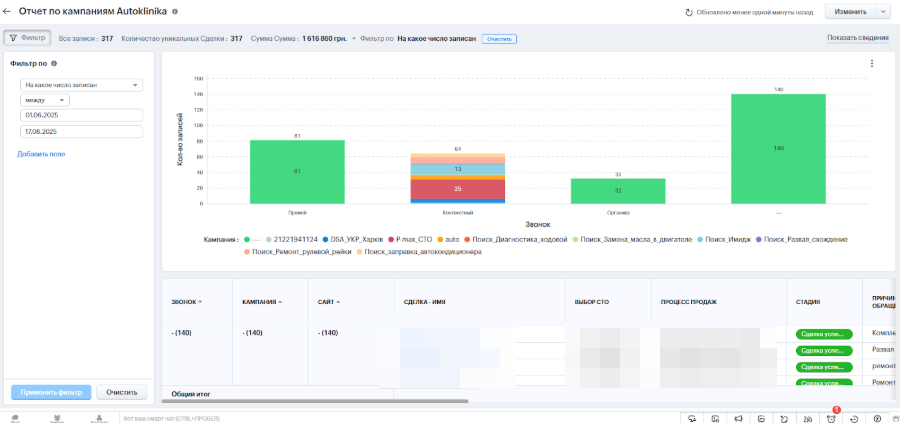Click the 'Добавить поле' link
The width and height of the screenshot is (905, 428).
click(x=41, y=154)
